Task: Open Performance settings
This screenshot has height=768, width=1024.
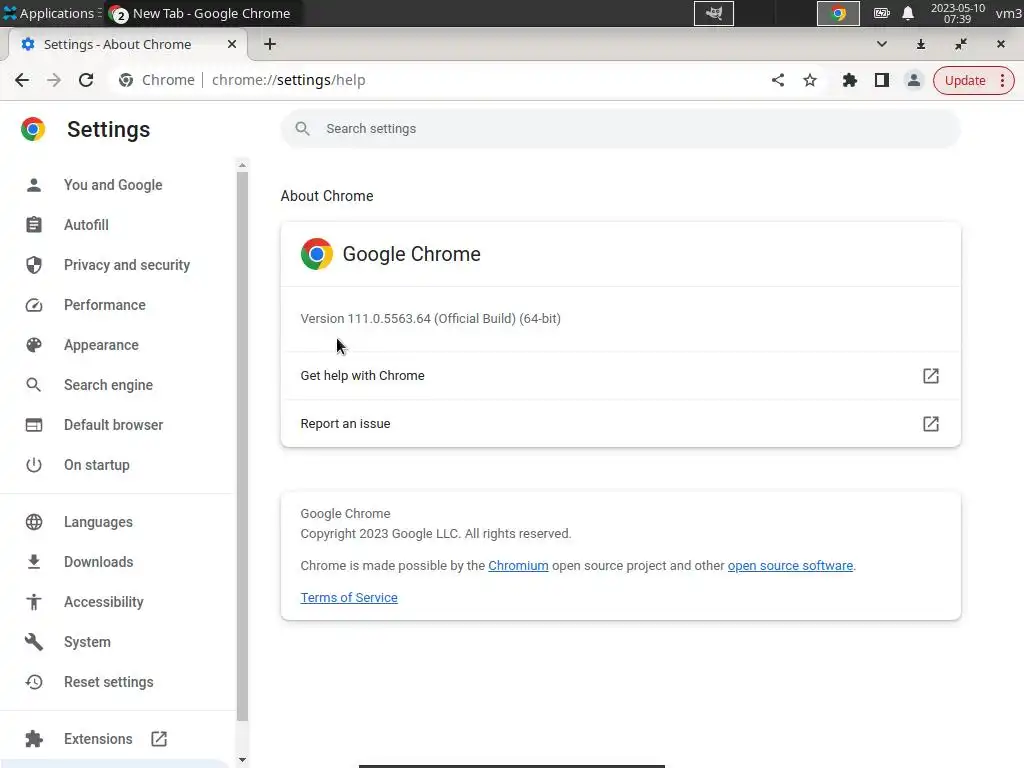Action: point(104,305)
